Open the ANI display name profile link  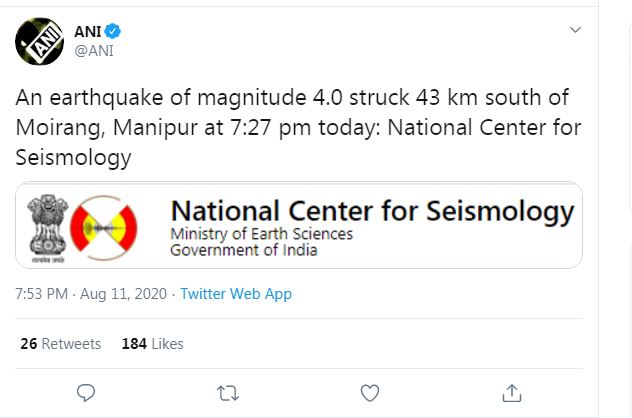tap(87, 31)
